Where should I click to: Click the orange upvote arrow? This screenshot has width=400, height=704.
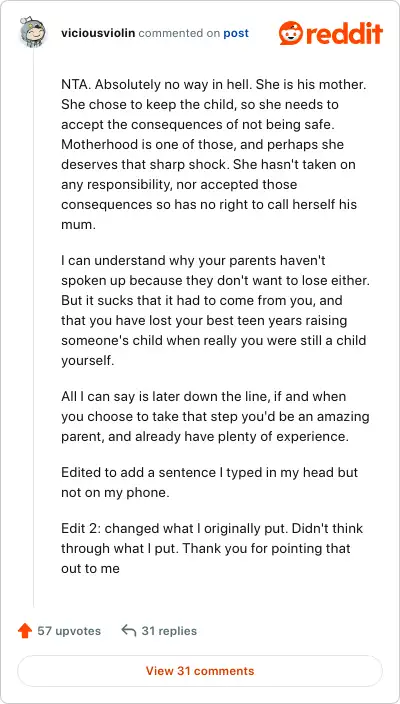pyautogui.click(x=25, y=631)
